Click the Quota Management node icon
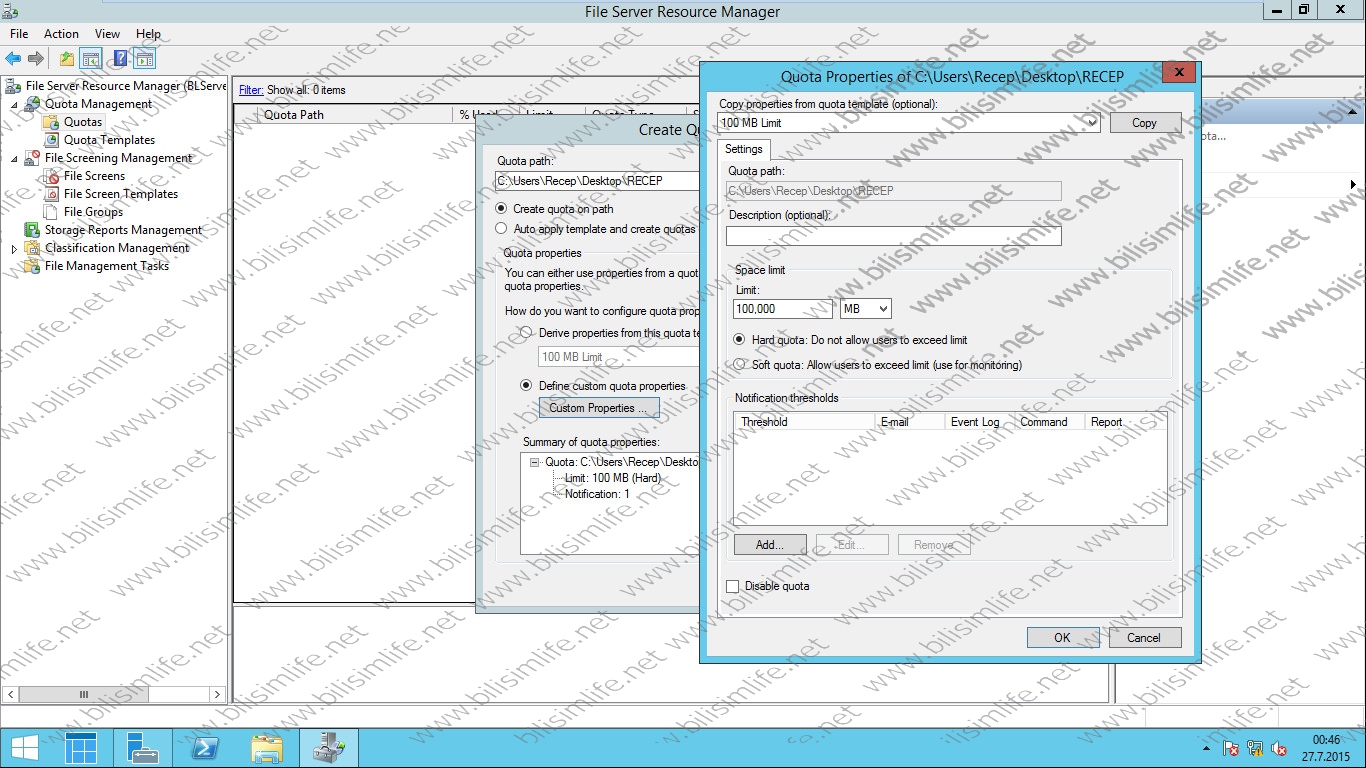The image size is (1366, 768). 33,104
